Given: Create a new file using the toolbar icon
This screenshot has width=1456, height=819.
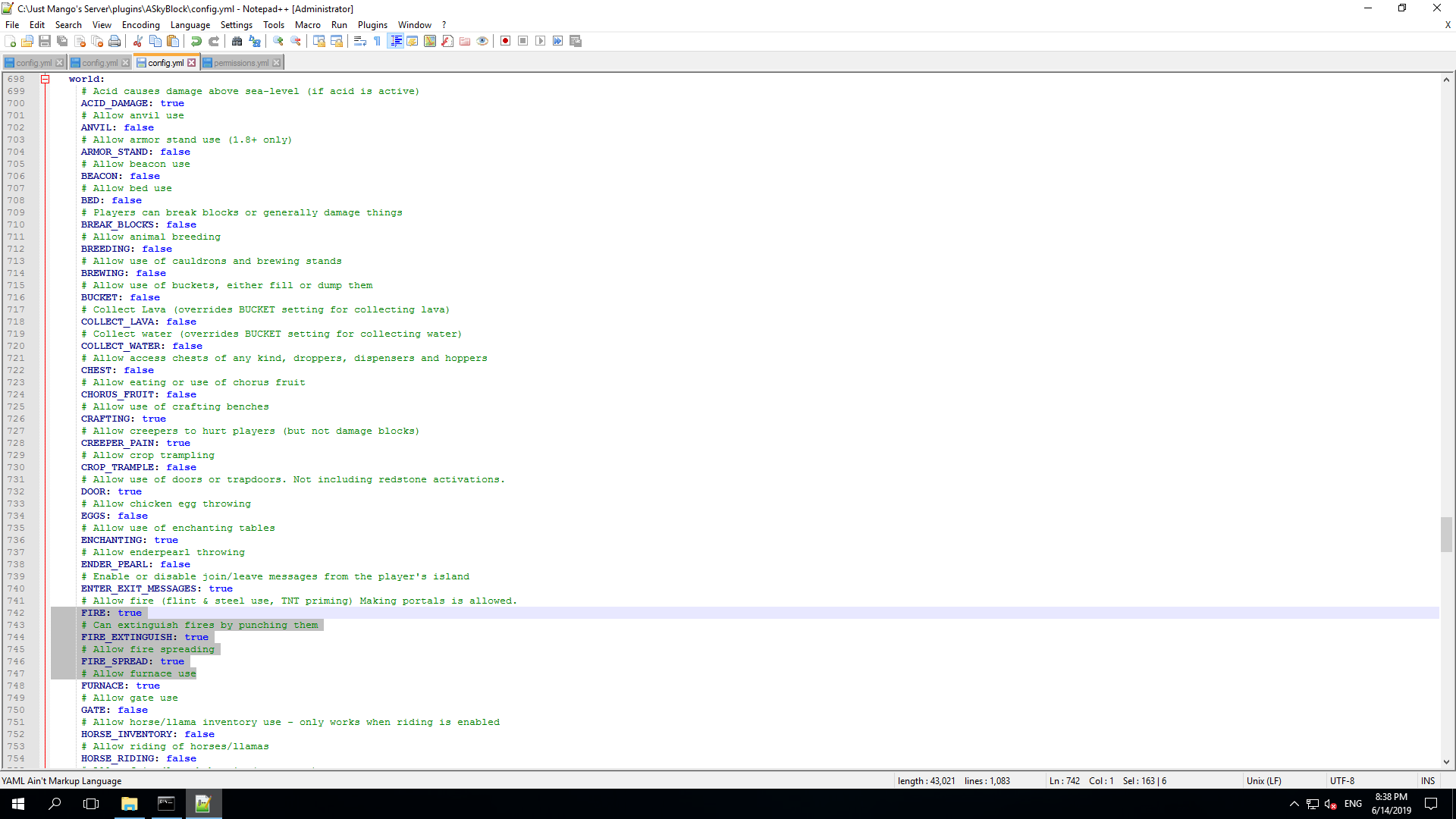Looking at the screenshot, I should 10,42.
